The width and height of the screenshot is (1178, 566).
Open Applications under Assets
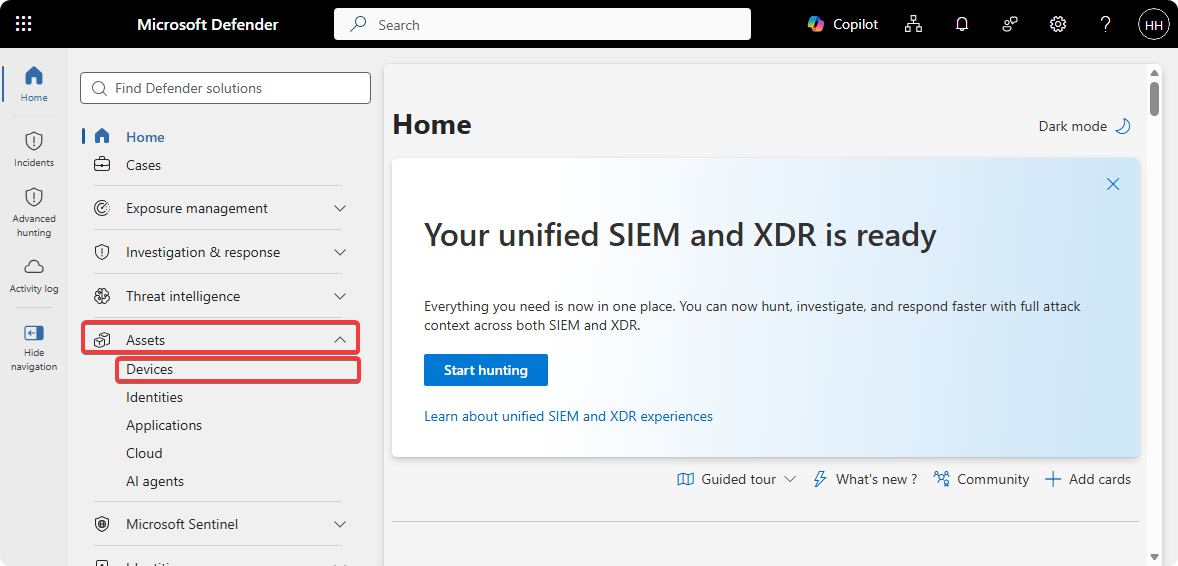pos(164,425)
